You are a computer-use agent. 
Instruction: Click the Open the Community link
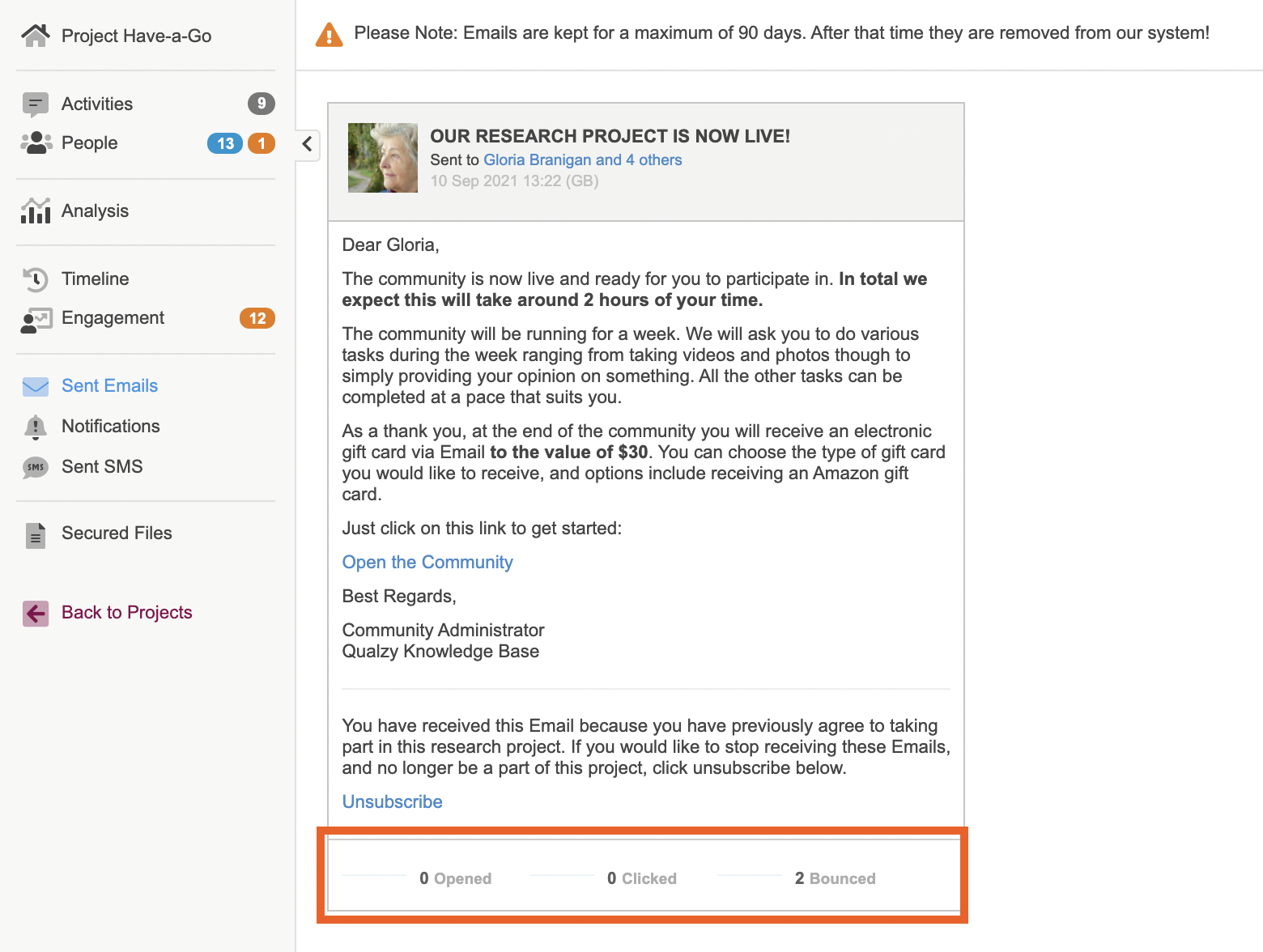click(x=427, y=563)
